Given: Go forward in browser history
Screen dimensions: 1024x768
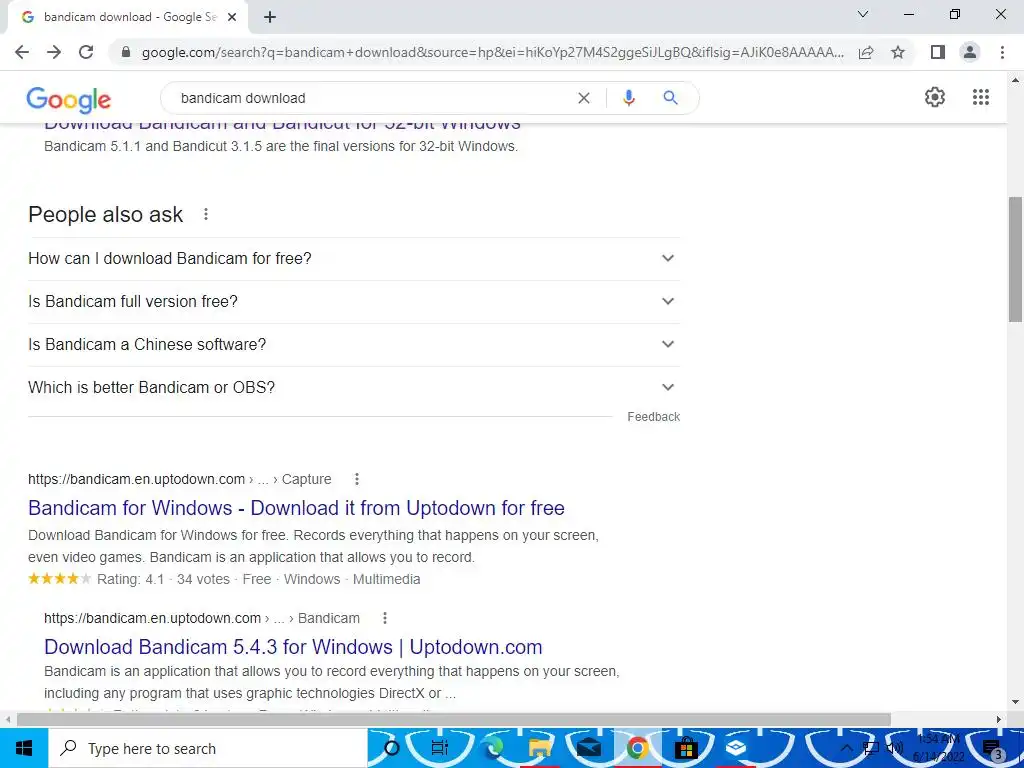Looking at the screenshot, I should pos(54,52).
